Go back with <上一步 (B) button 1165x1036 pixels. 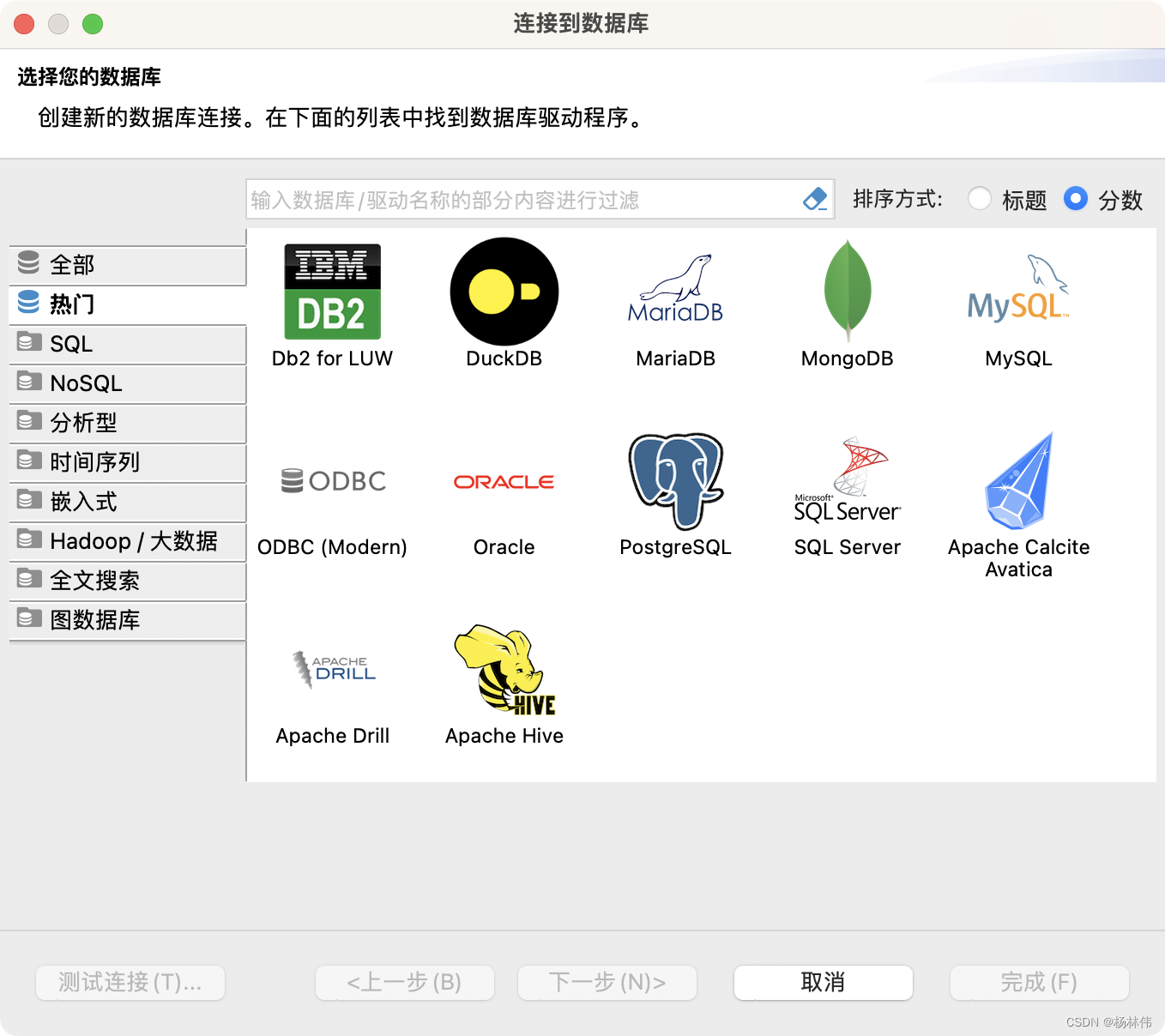point(405,983)
